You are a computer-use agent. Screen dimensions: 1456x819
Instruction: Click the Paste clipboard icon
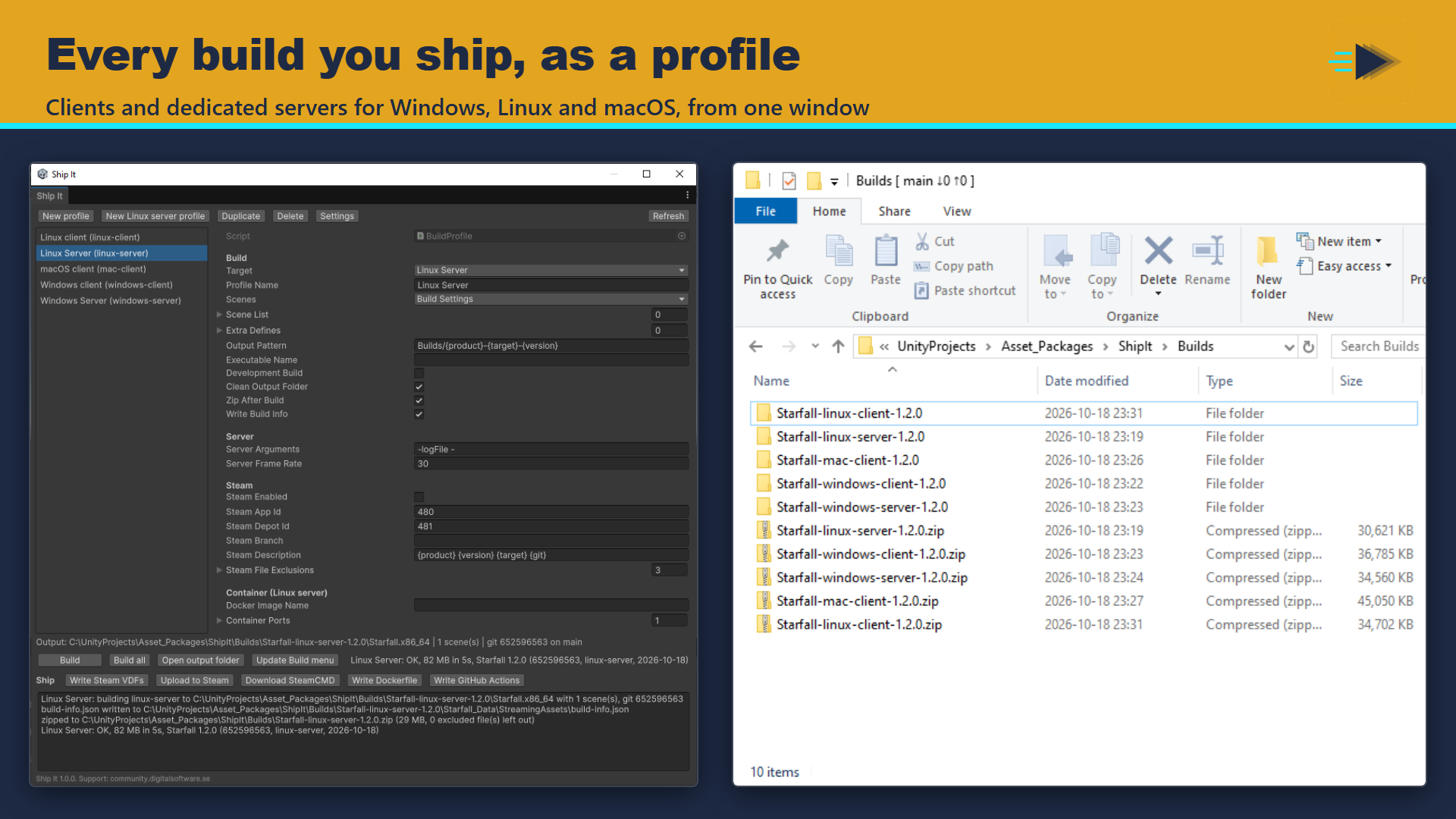point(886,250)
